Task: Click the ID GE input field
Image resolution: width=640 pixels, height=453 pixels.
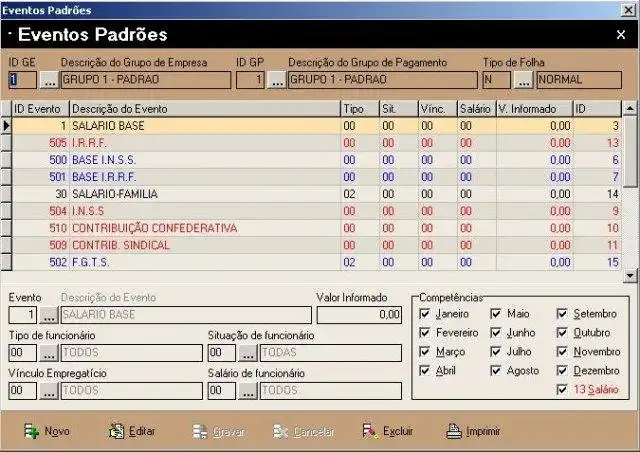Action: 22,80
